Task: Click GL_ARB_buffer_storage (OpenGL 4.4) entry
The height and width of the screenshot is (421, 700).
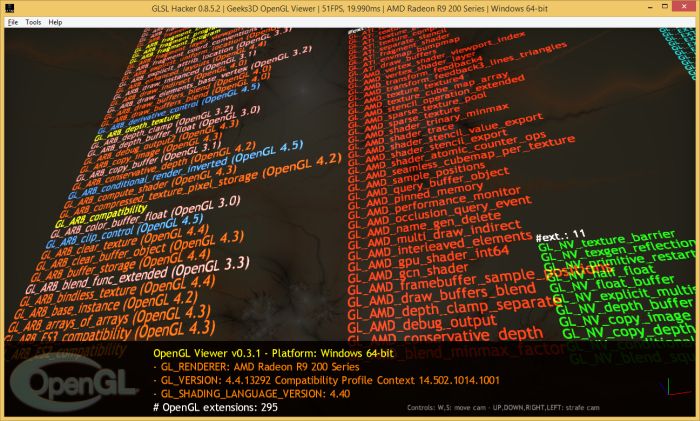Action: click(x=121, y=267)
